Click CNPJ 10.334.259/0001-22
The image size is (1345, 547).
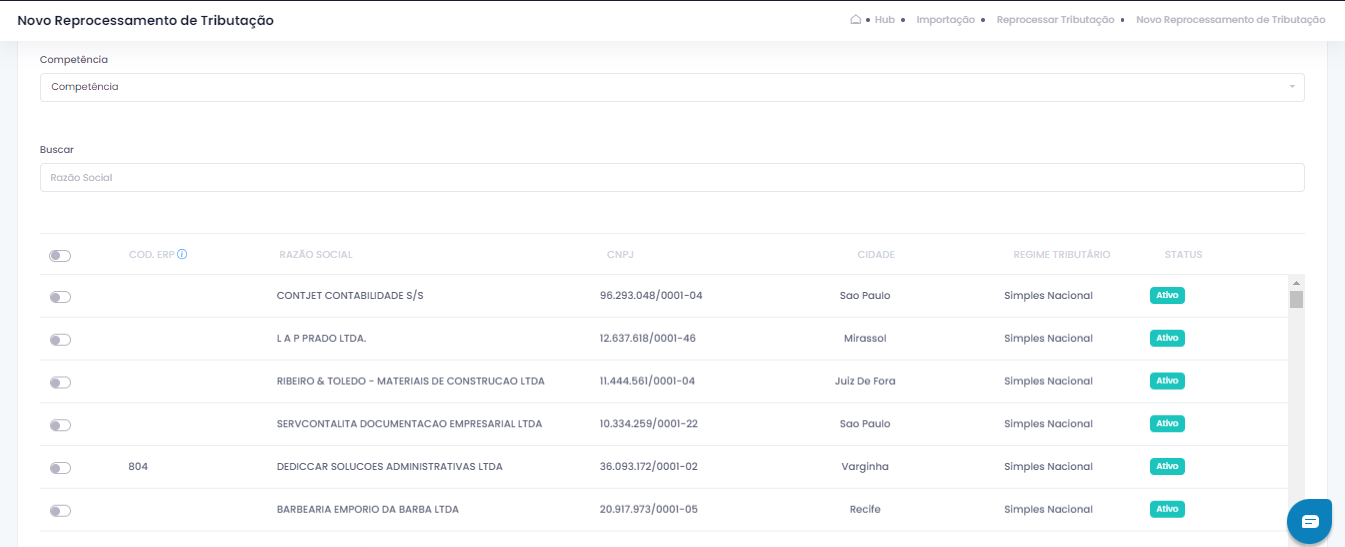[649, 424]
